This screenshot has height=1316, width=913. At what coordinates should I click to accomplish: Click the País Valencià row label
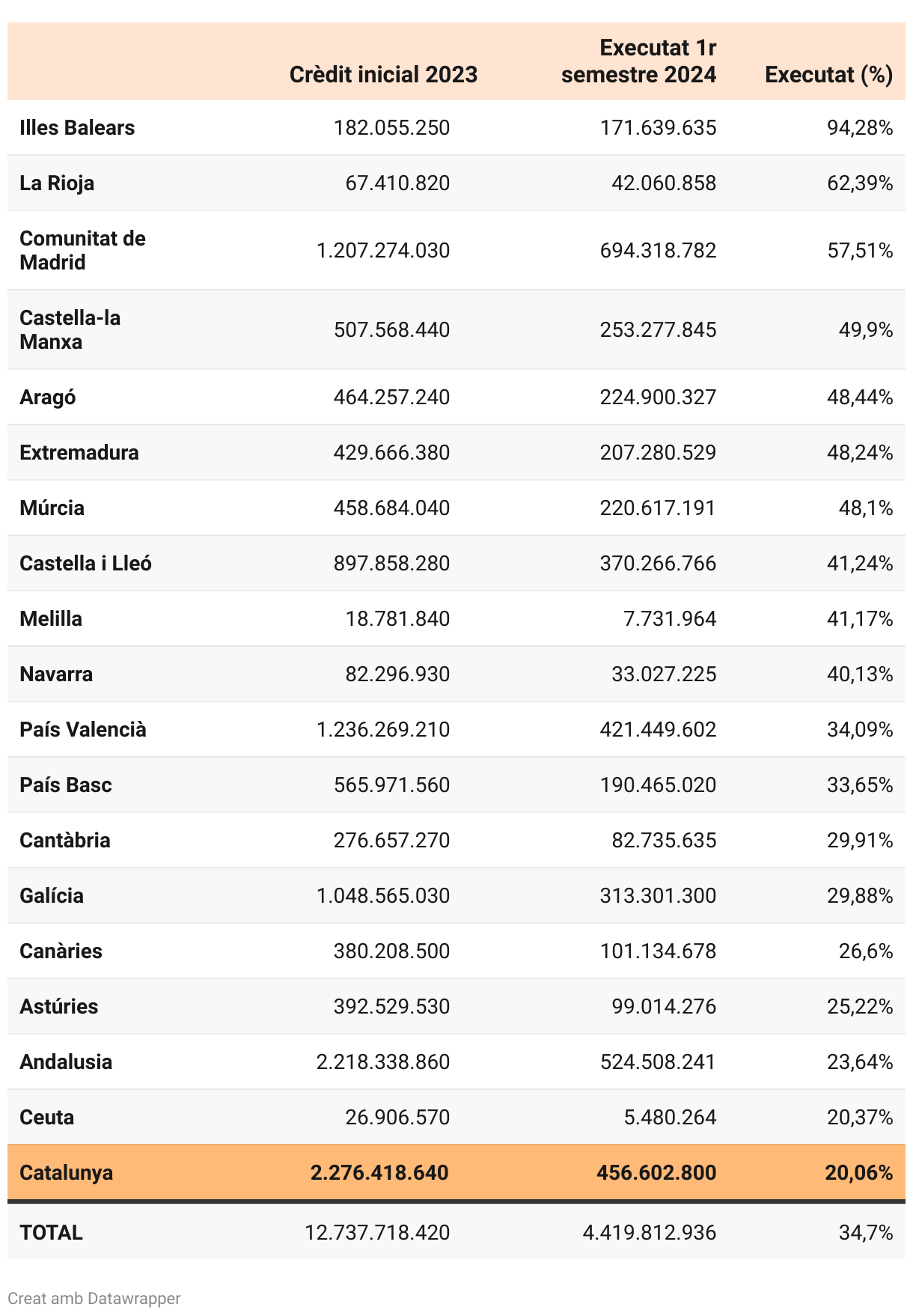[x=83, y=729]
